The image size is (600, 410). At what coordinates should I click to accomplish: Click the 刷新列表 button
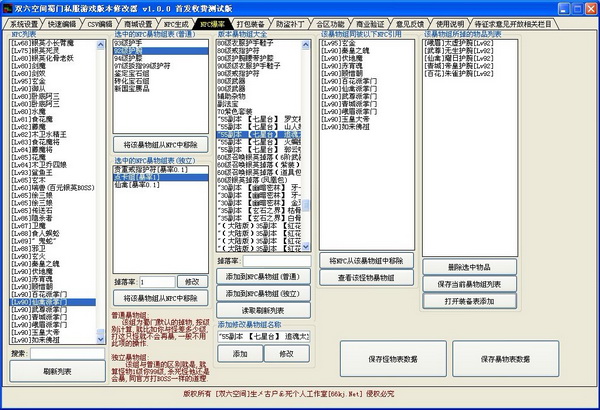[56, 370]
